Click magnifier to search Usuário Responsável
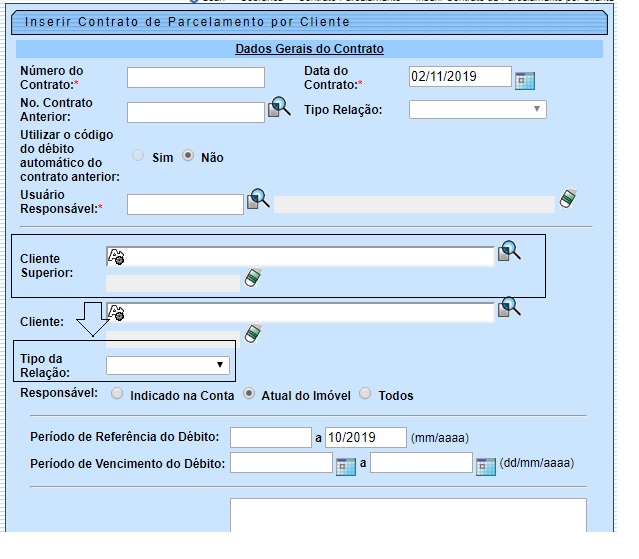The width and height of the screenshot is (639, 559). click(259, 199)
